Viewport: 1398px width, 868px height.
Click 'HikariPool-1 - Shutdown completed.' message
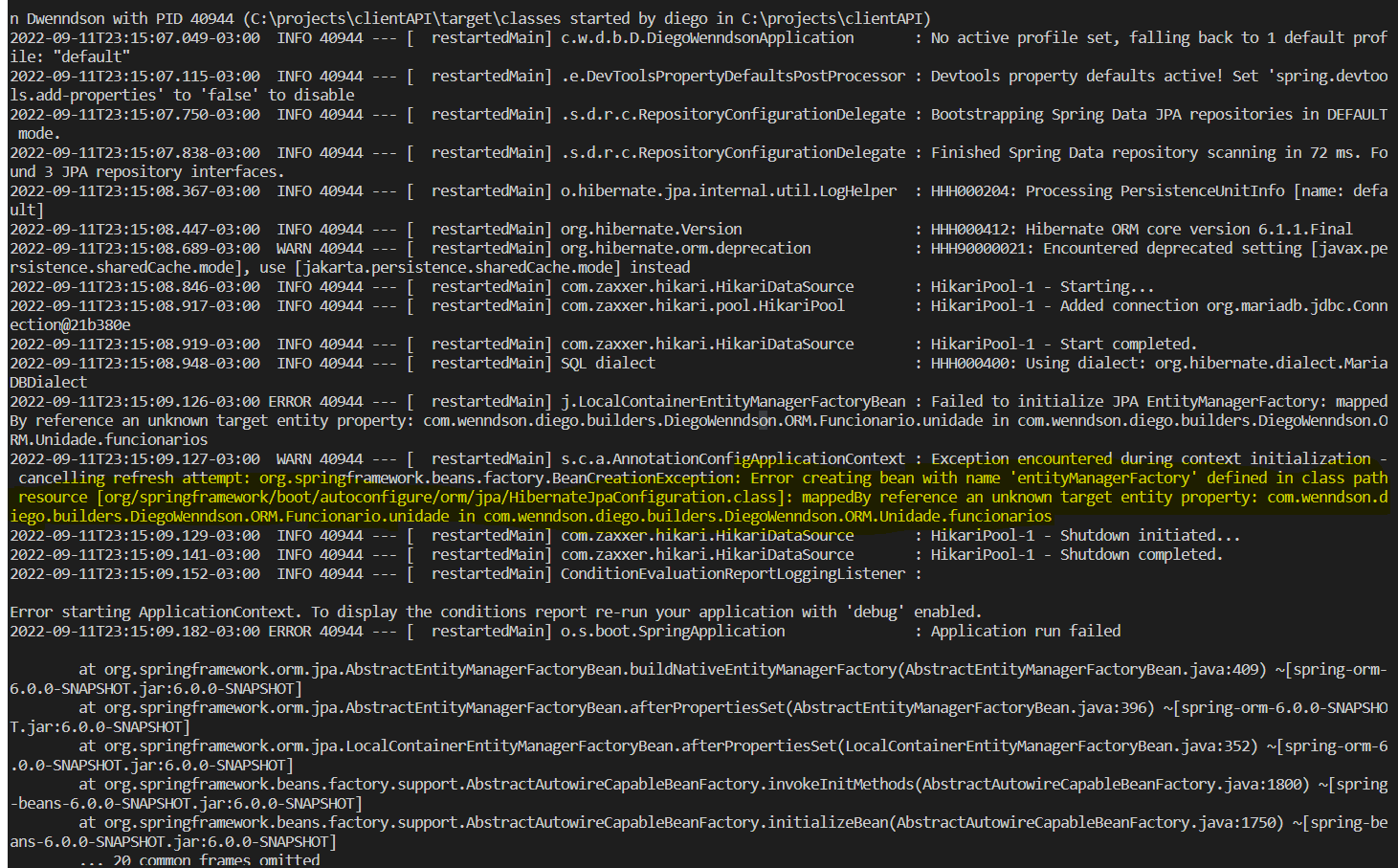[1077, 554]
